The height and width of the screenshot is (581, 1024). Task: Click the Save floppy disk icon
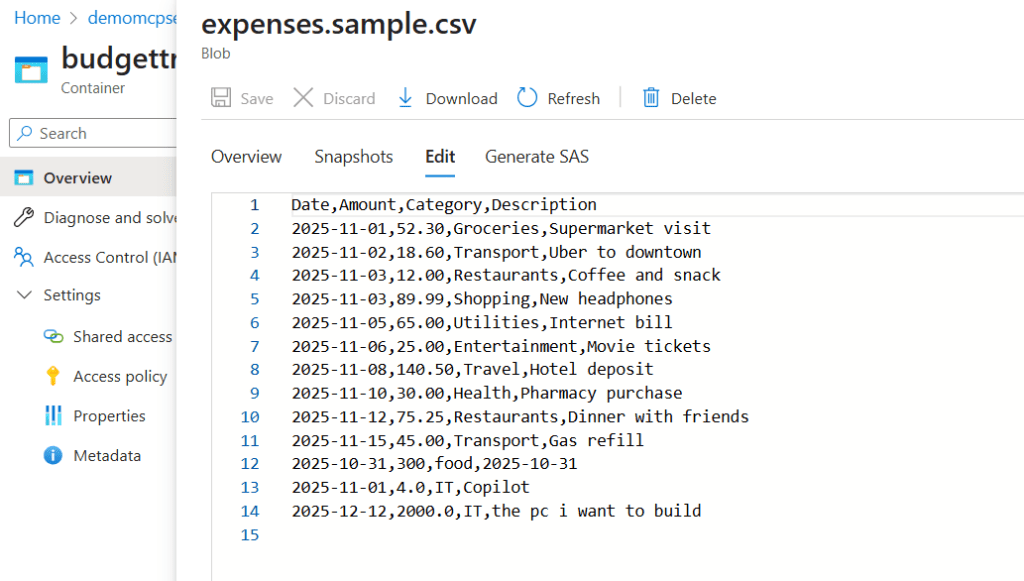[x=221, y=98]
